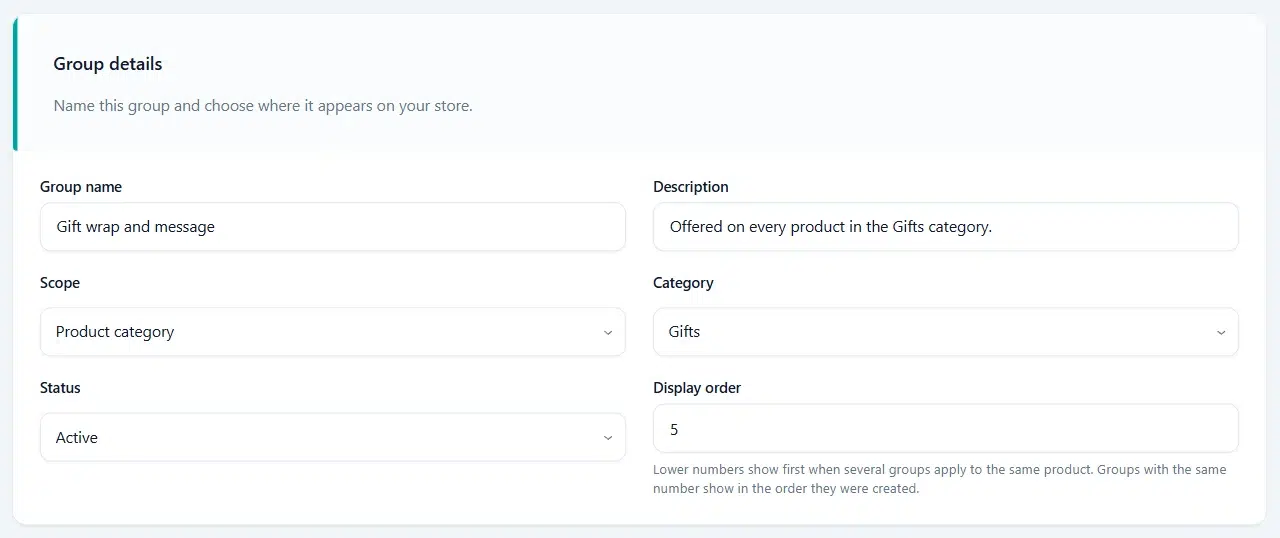Click the Group name label

[x=81, y=187]
